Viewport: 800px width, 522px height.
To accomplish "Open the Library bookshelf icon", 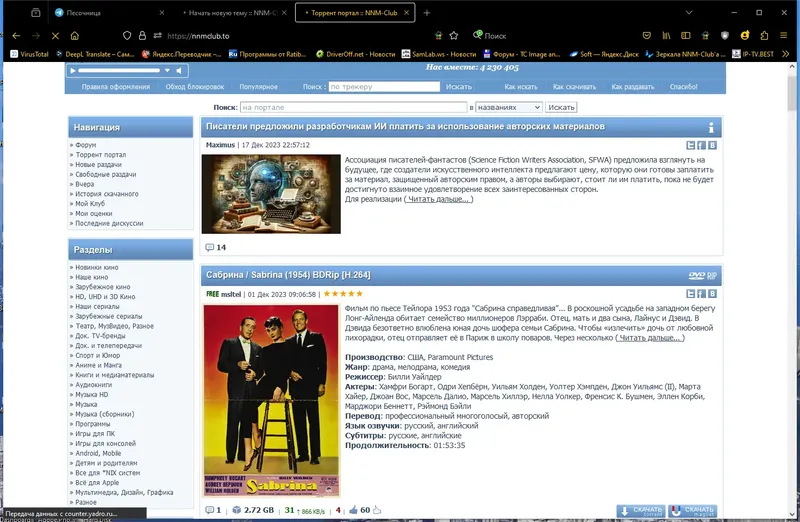I will pos(666,36).
